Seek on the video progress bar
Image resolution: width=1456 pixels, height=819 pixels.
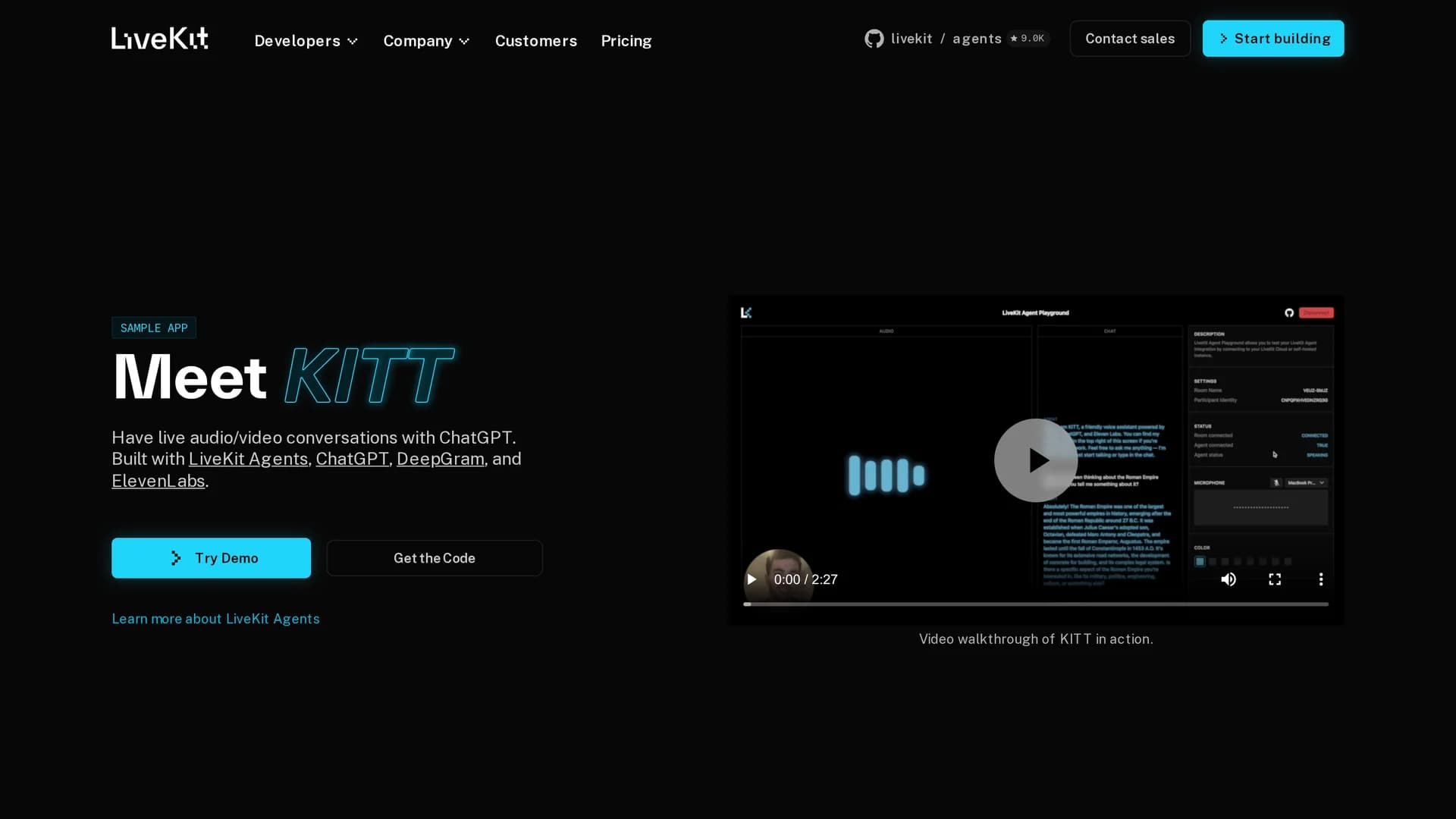click(1036, 604)
